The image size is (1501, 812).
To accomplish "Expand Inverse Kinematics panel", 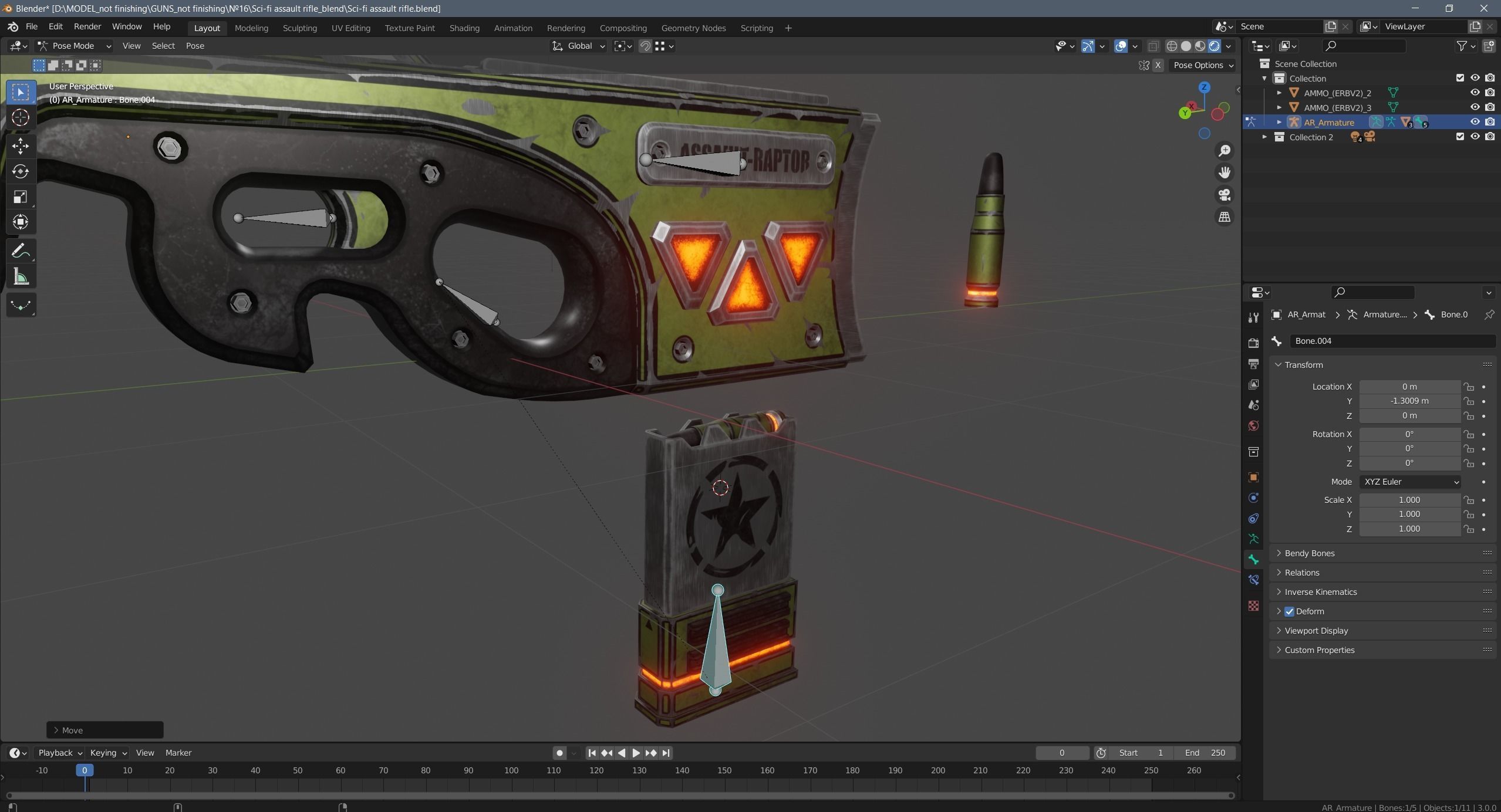I will 1320,592.
